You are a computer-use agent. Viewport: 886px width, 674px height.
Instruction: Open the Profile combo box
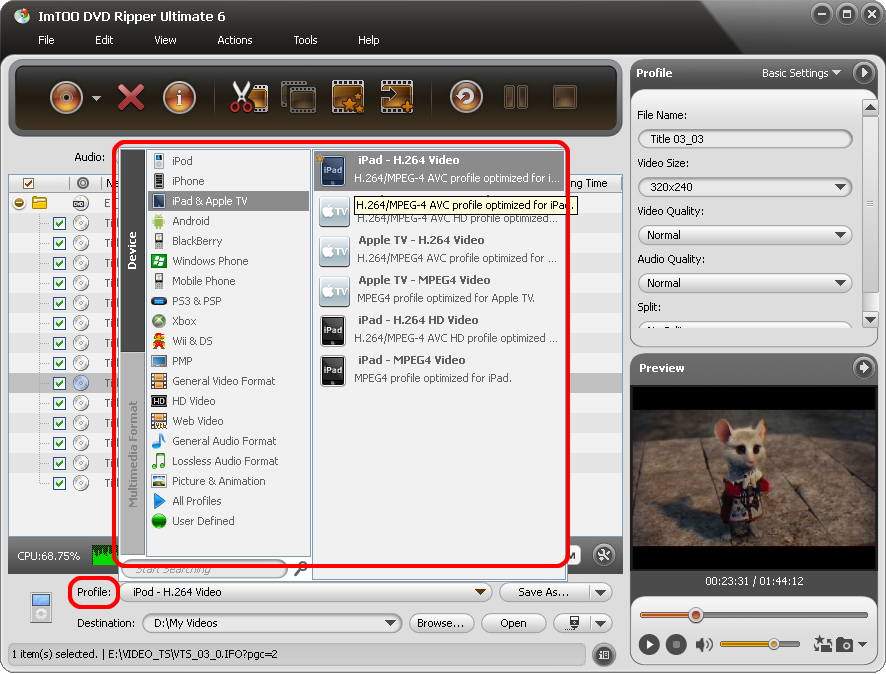[x=306, y=592]
